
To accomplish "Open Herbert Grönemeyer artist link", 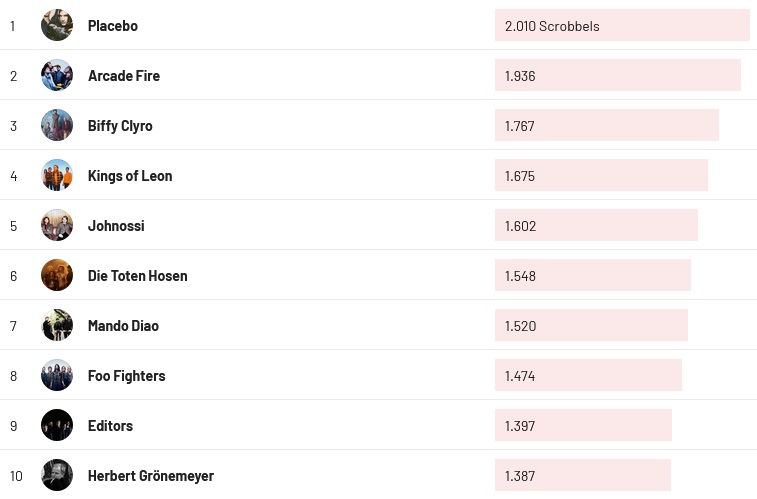I will tap(151, 476).
